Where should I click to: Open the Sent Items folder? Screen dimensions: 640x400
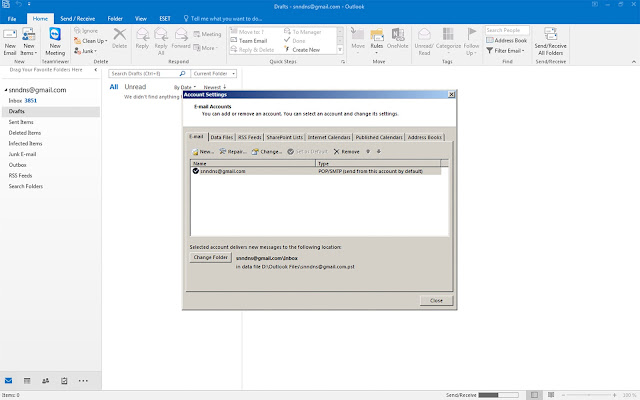[21, 122]
